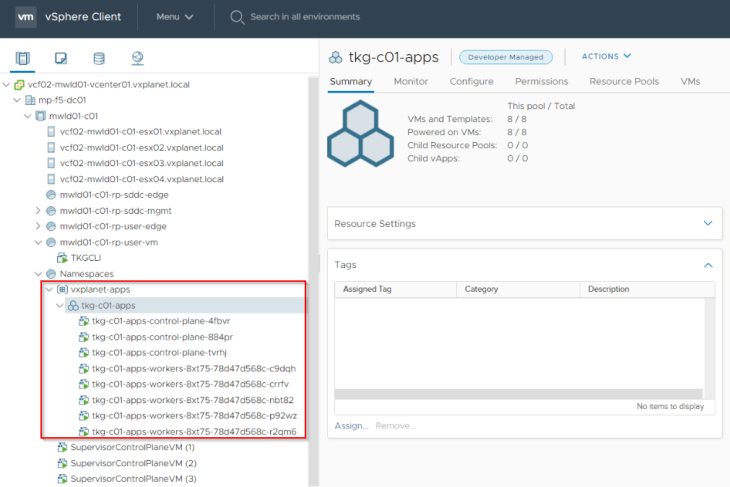Screen dimensions: 730x487
Task: Click the large hexagon cluster summary icon
Action: point(361,134)
